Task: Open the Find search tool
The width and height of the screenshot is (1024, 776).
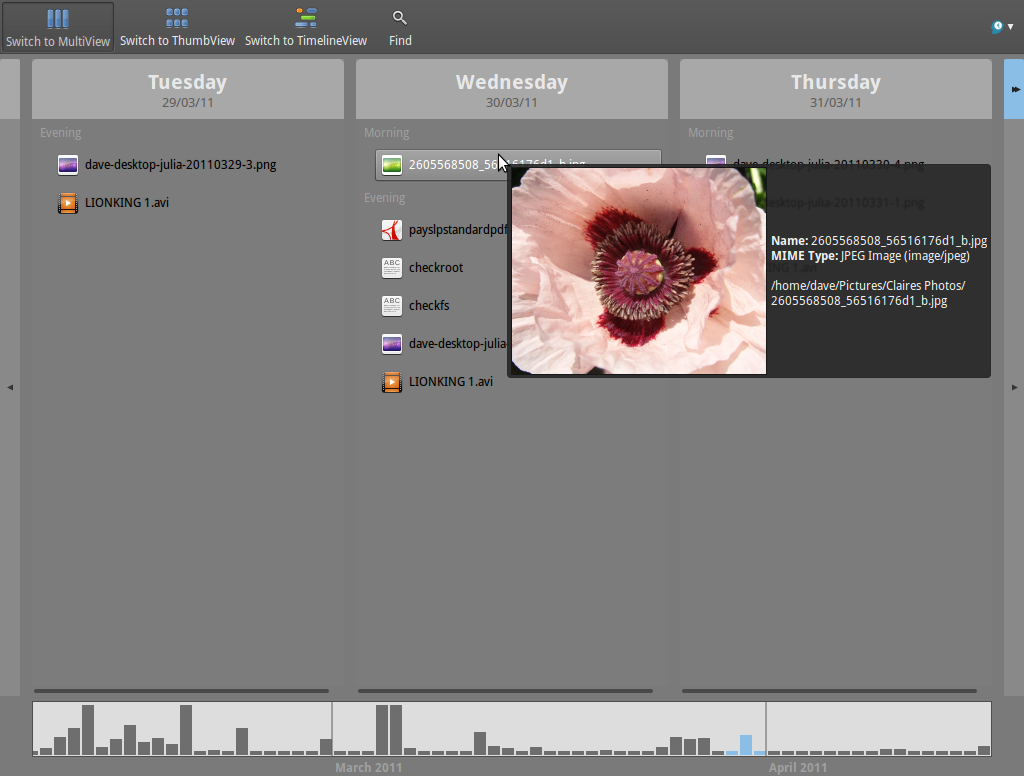Action: tap(400, 27)
